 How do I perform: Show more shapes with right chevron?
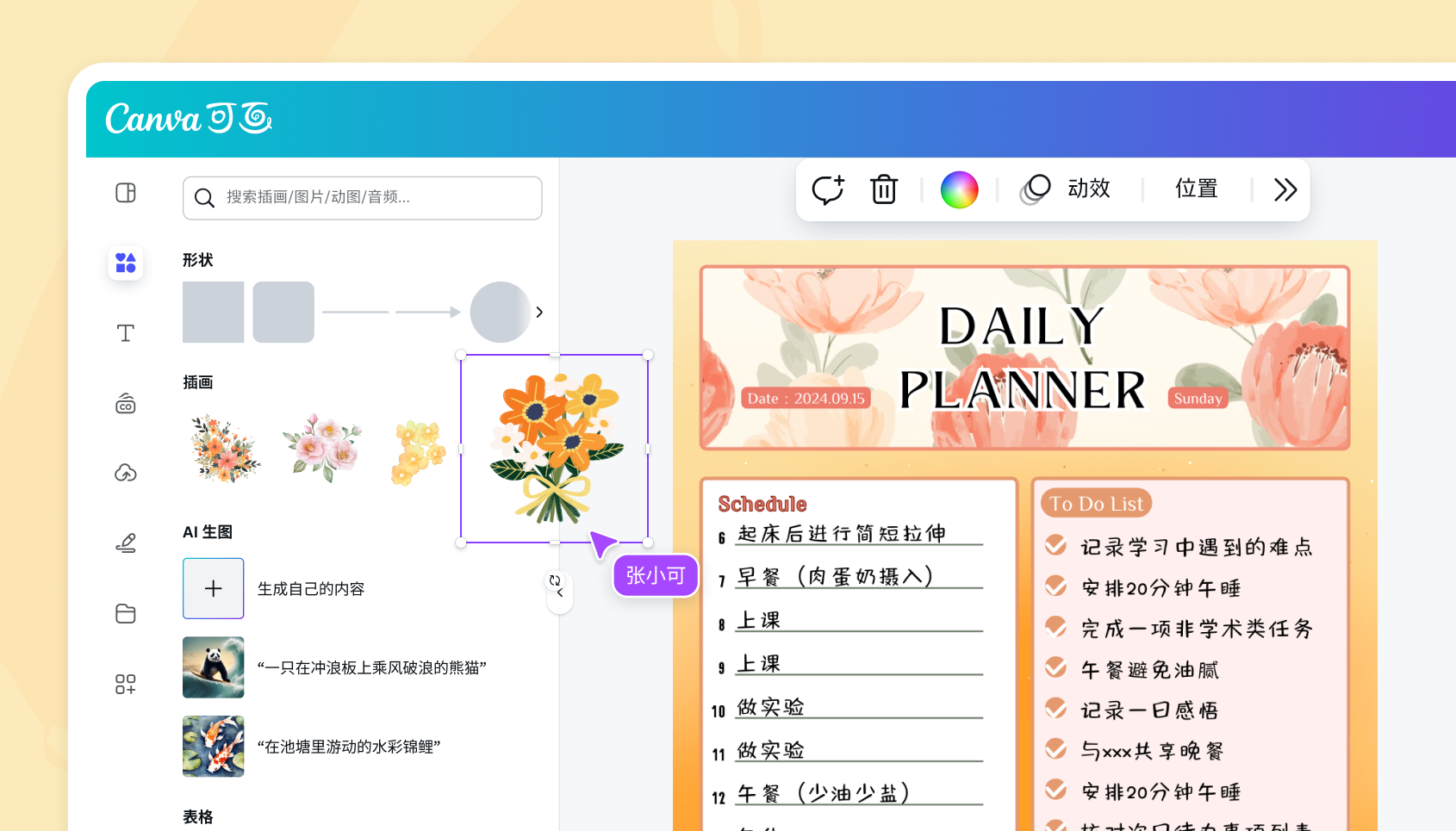tap(539, 312)
